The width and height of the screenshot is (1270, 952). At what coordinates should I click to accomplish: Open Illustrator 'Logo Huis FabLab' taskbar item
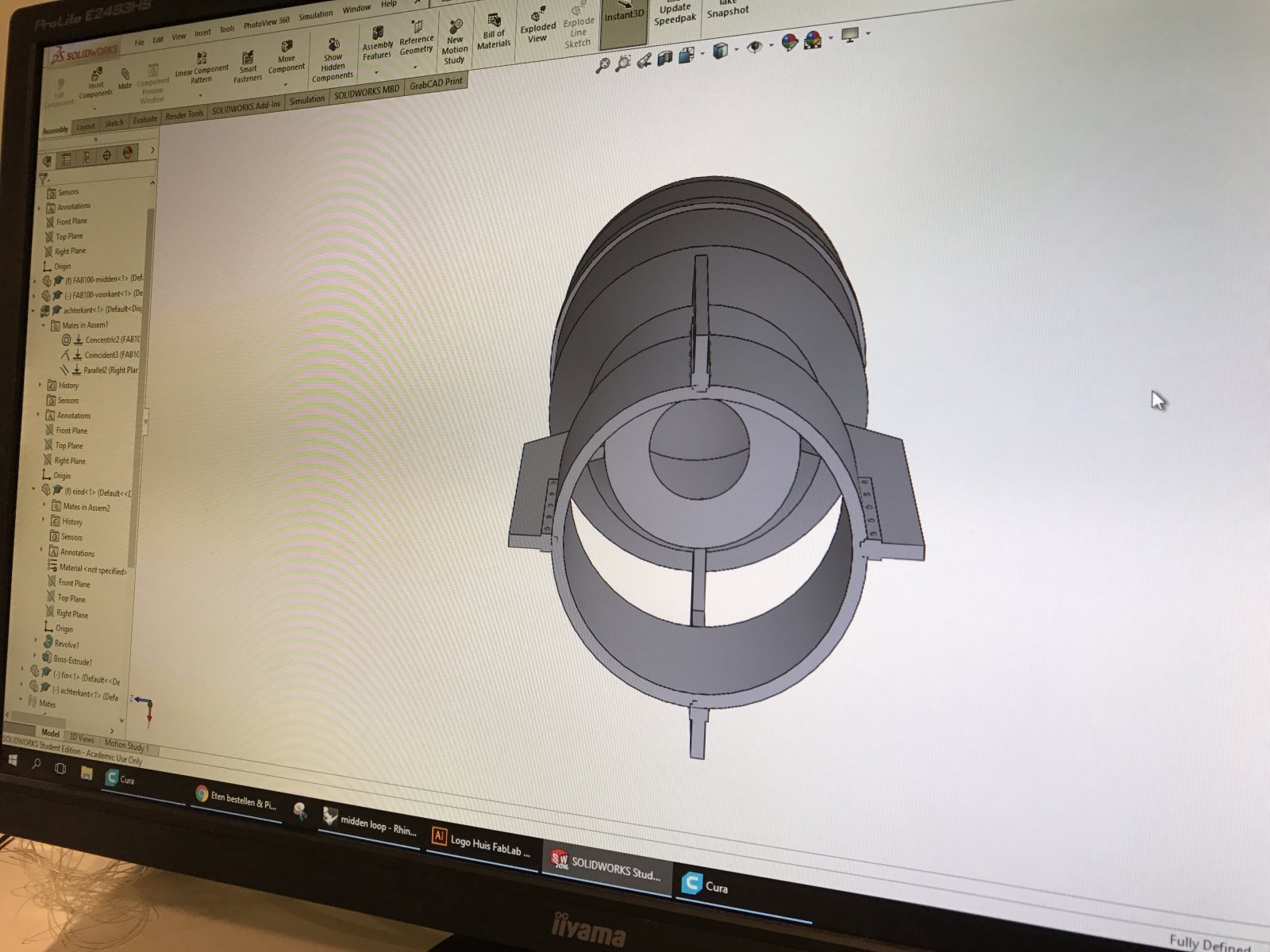pyautogui.click(x=480, y=843)
